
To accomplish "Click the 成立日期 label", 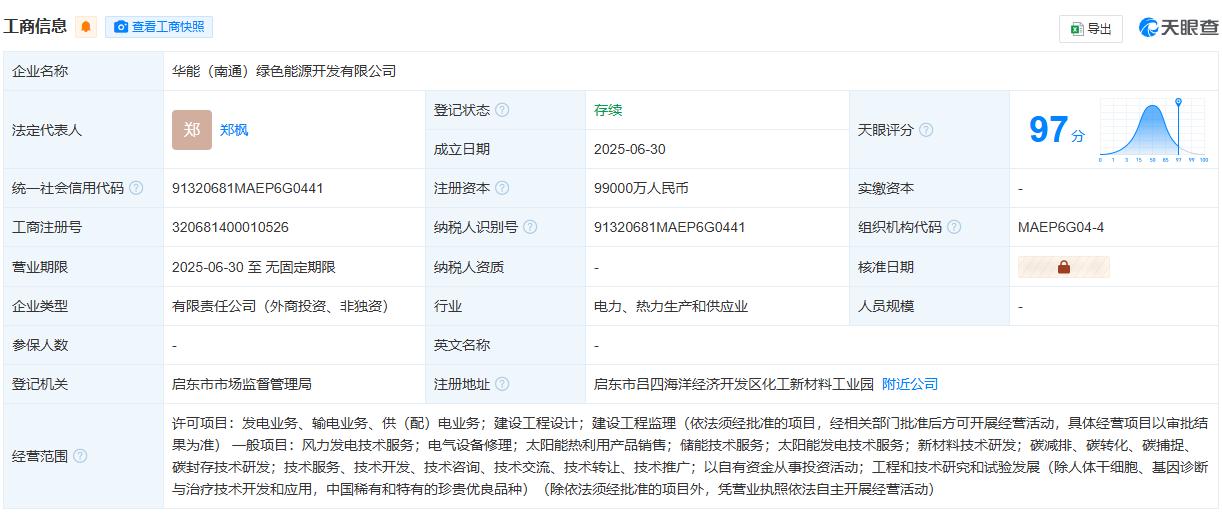I will 462,149.
